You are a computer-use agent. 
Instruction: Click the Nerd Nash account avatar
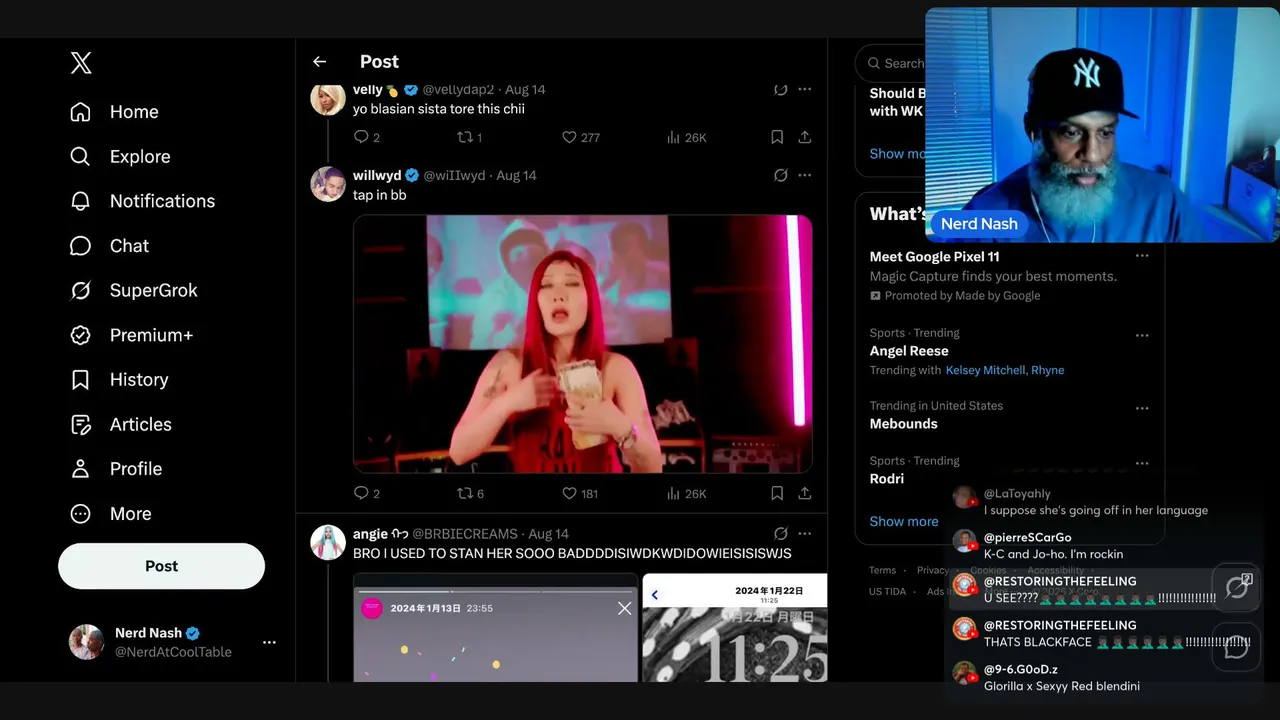point(86,642)
